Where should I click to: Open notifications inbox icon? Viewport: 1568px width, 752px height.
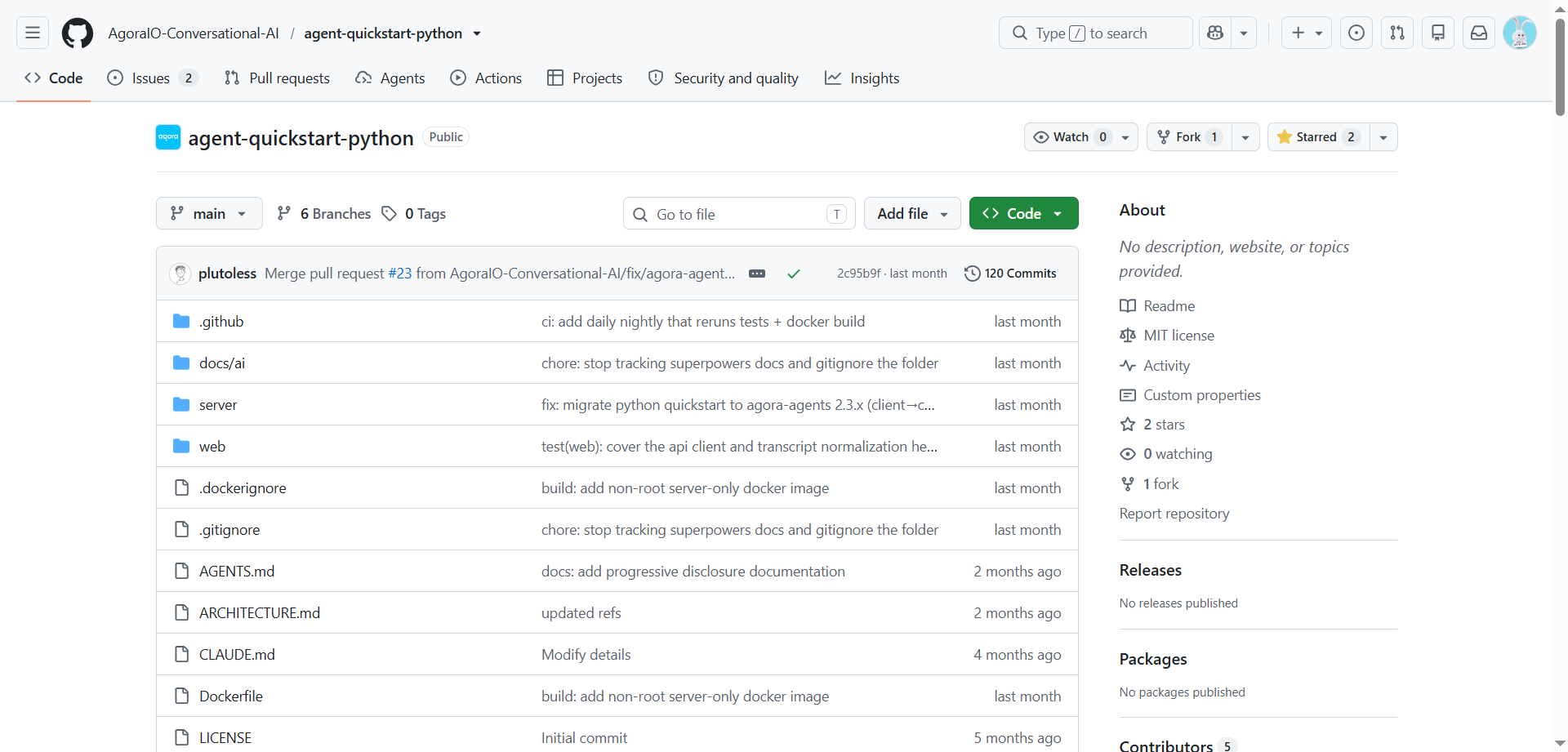point(1479,33)
